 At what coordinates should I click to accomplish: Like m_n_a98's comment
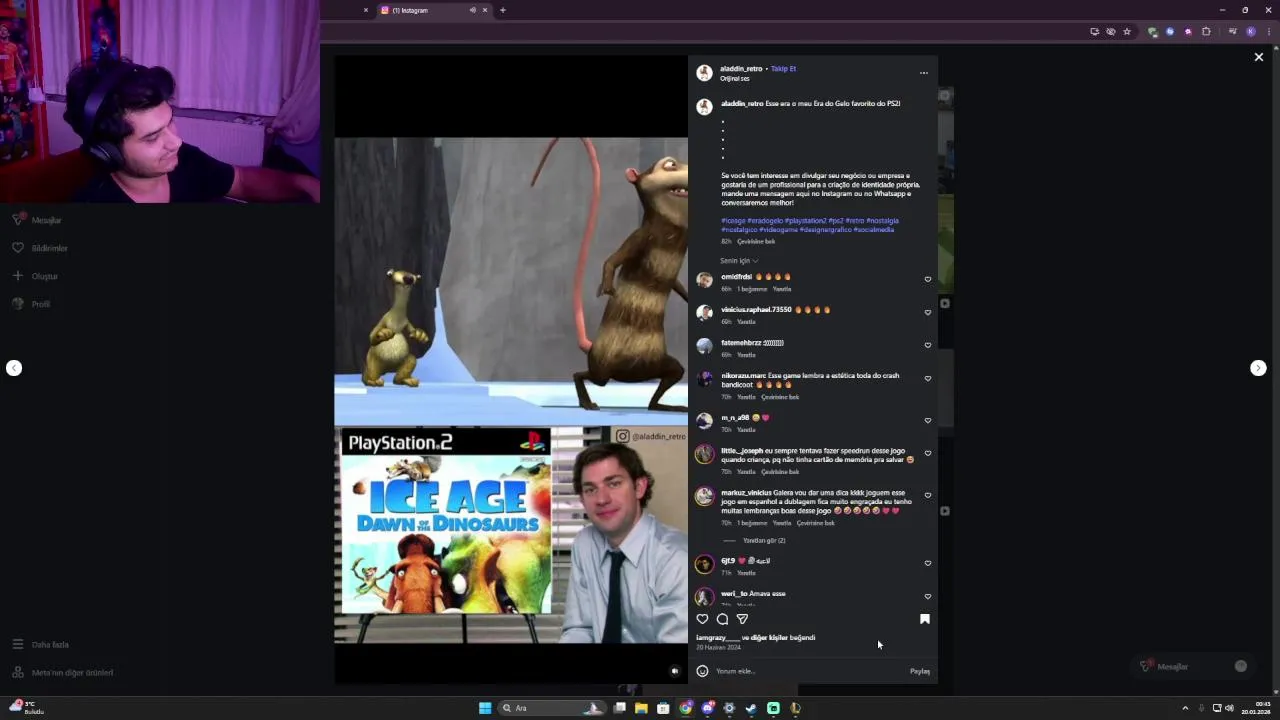pos(928,420)
